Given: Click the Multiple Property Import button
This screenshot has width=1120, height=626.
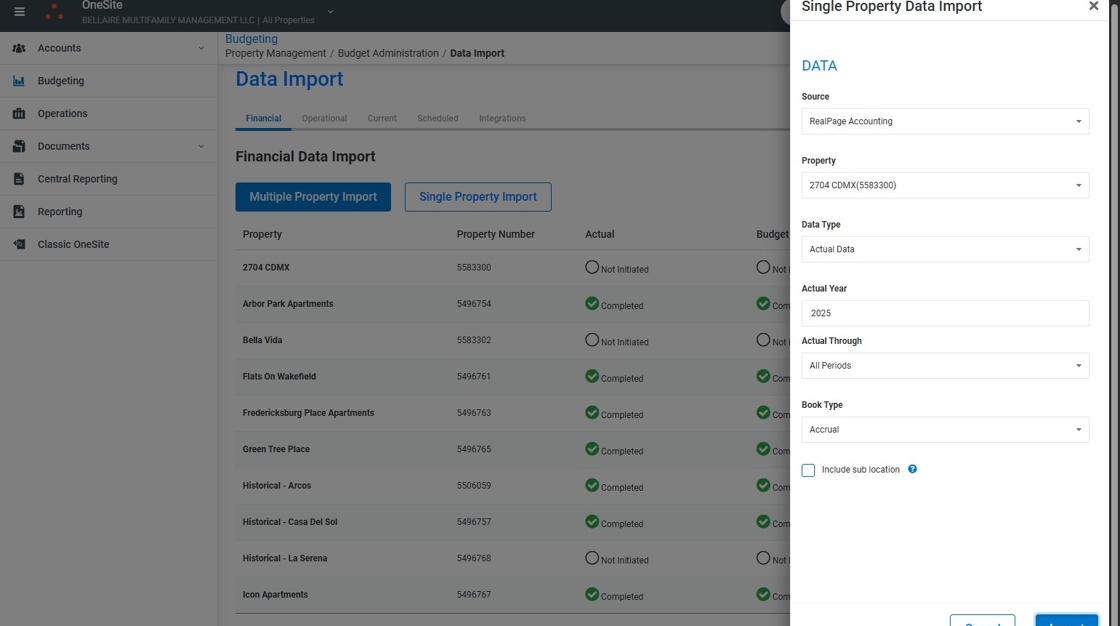Looking at the screenshot, I should click(x=313, y=197).
